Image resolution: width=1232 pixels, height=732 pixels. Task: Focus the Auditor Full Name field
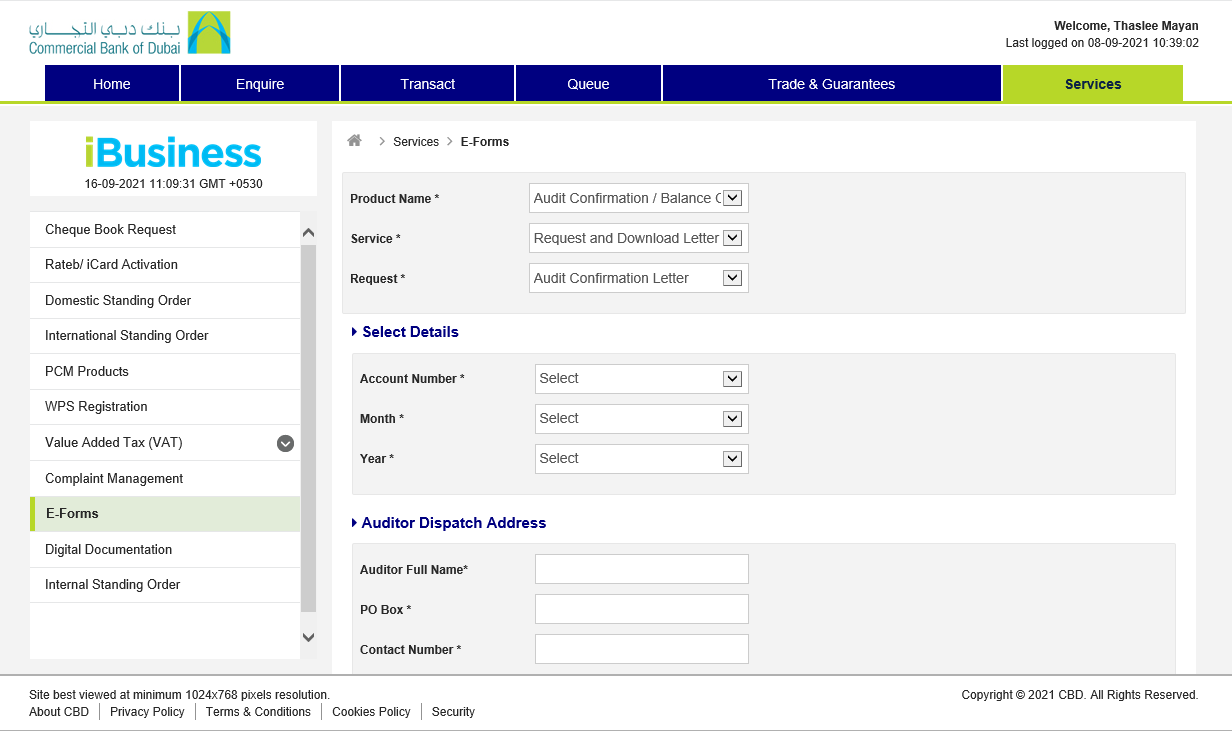tap(642, 569)
